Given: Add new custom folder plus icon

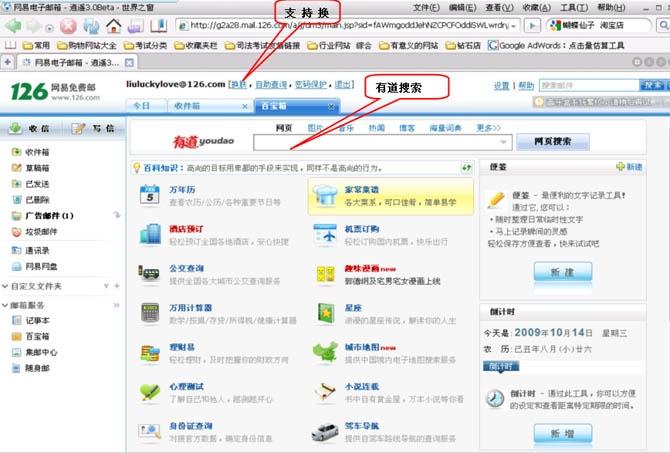Looking at the screenshot, I should click(117, 286).
